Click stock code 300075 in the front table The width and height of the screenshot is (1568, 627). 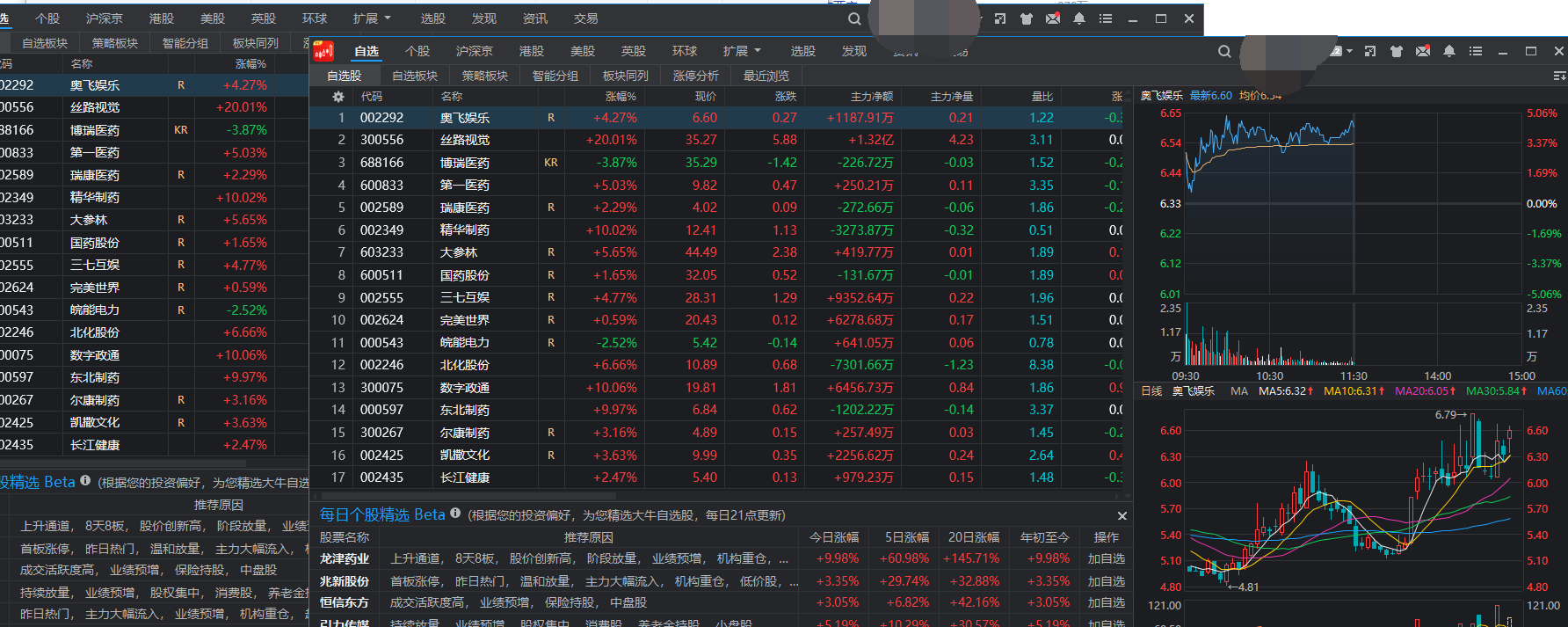[381, 388]
